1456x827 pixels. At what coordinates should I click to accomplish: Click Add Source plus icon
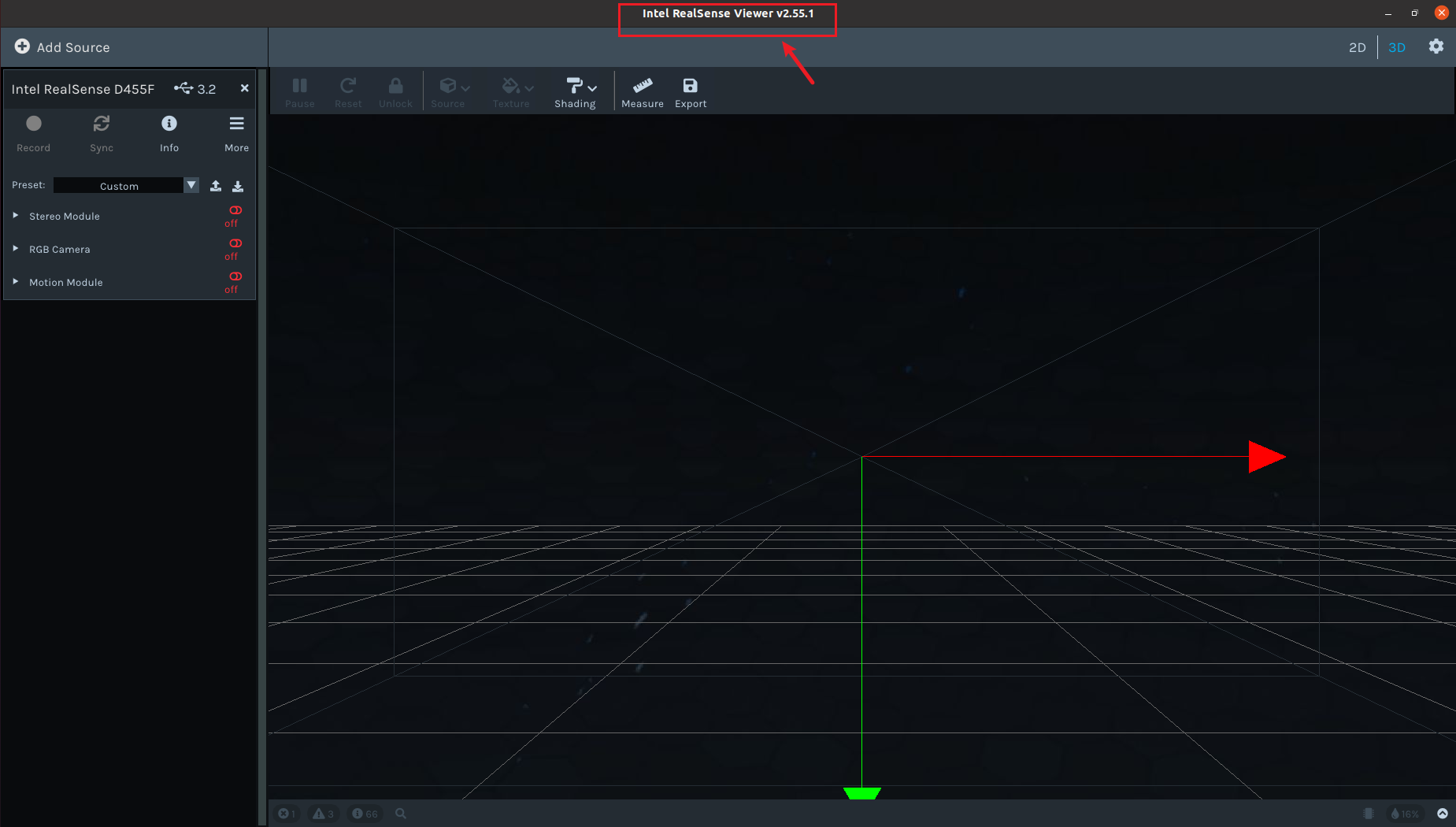point(22,46)
